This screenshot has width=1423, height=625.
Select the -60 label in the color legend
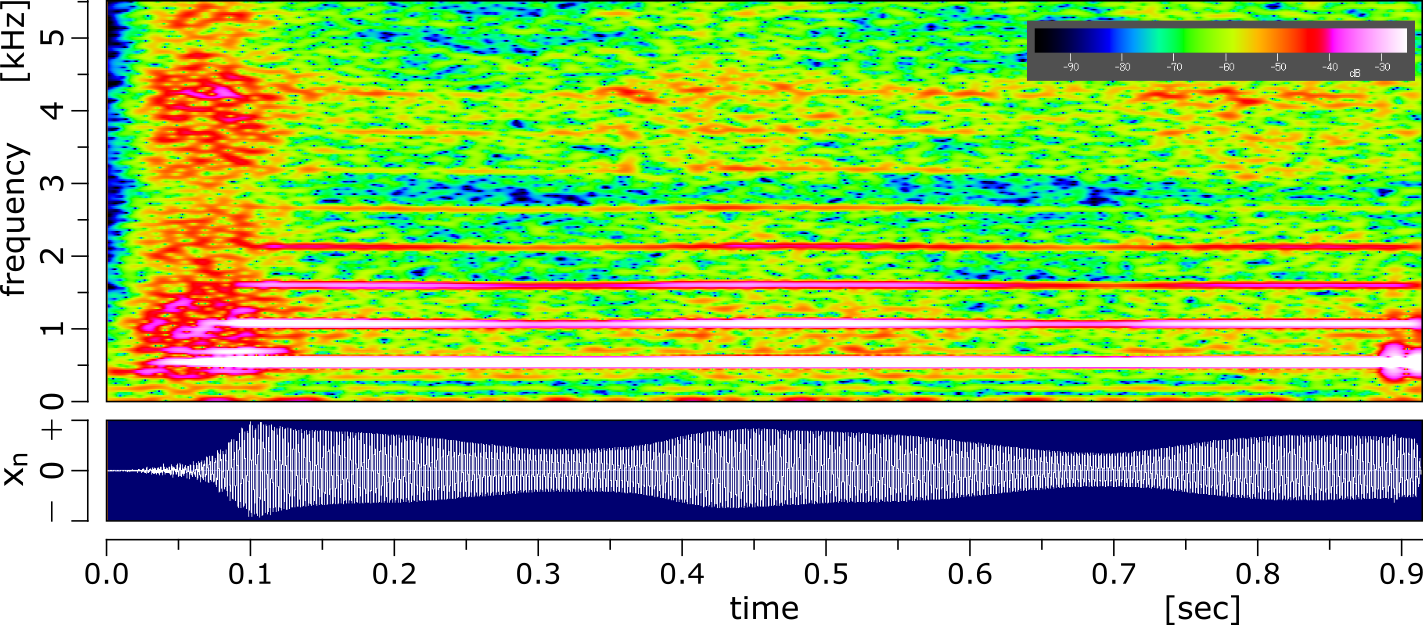(1227, 68)
